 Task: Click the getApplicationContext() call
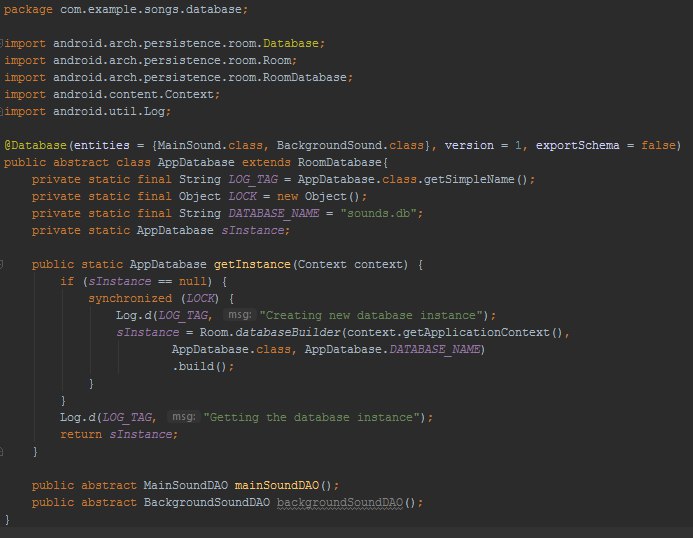coord(483,332)
